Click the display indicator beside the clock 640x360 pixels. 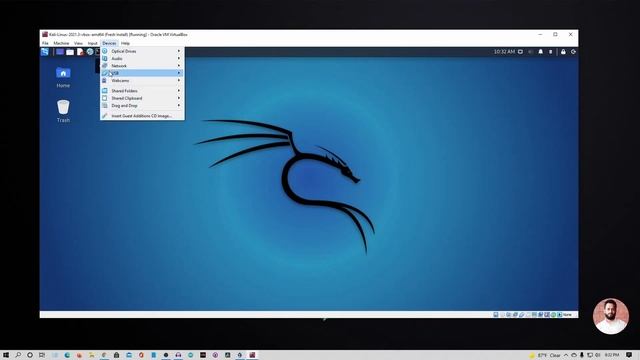tap(520, 52)
